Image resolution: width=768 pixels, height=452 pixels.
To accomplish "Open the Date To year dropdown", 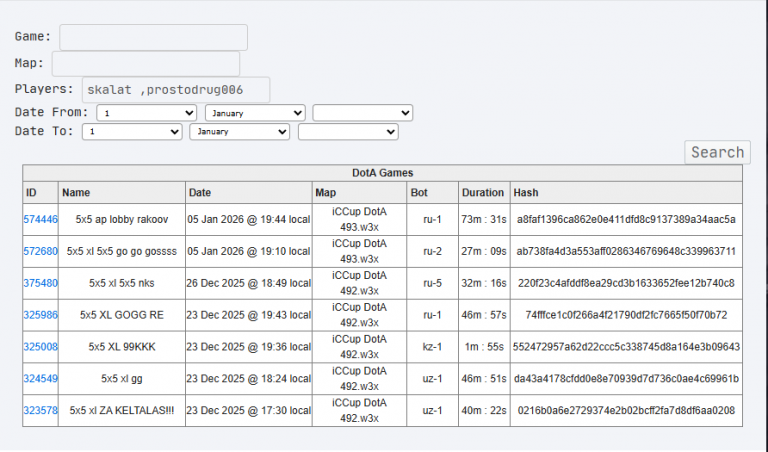I will (348, 132).
